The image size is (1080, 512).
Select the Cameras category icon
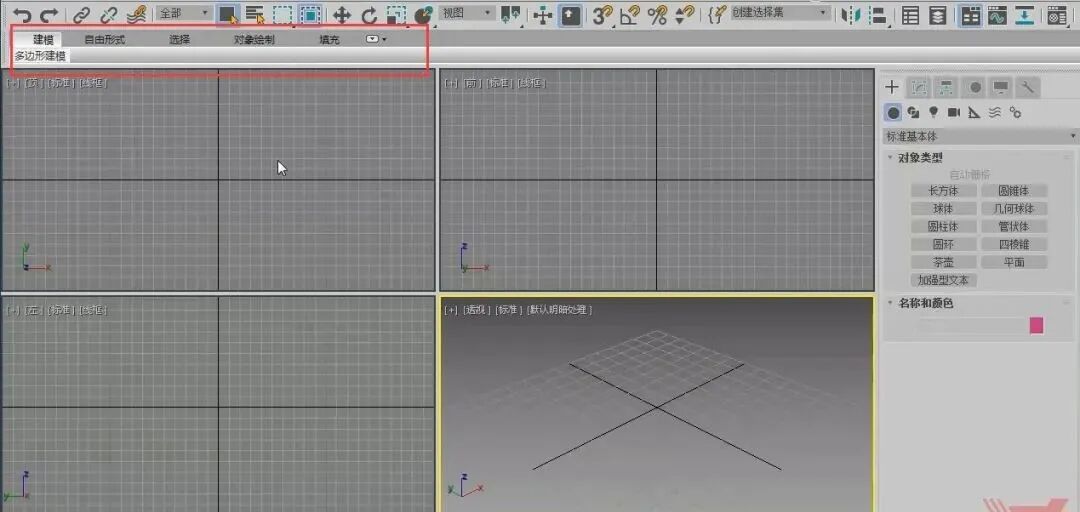953,112
